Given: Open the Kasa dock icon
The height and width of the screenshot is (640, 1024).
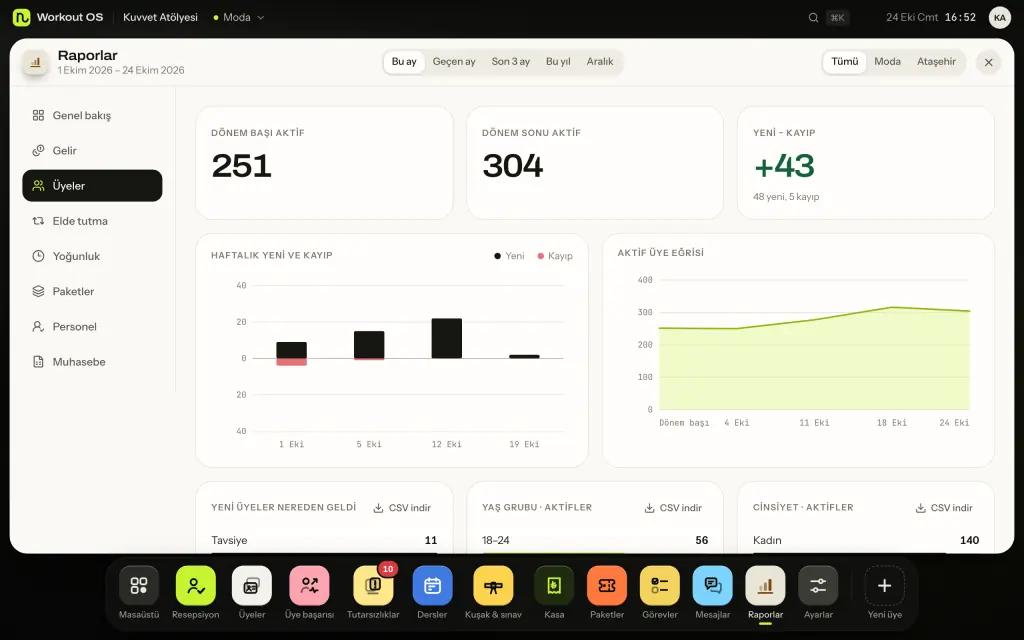Looking at the screenshot, I should click(554, 585).
